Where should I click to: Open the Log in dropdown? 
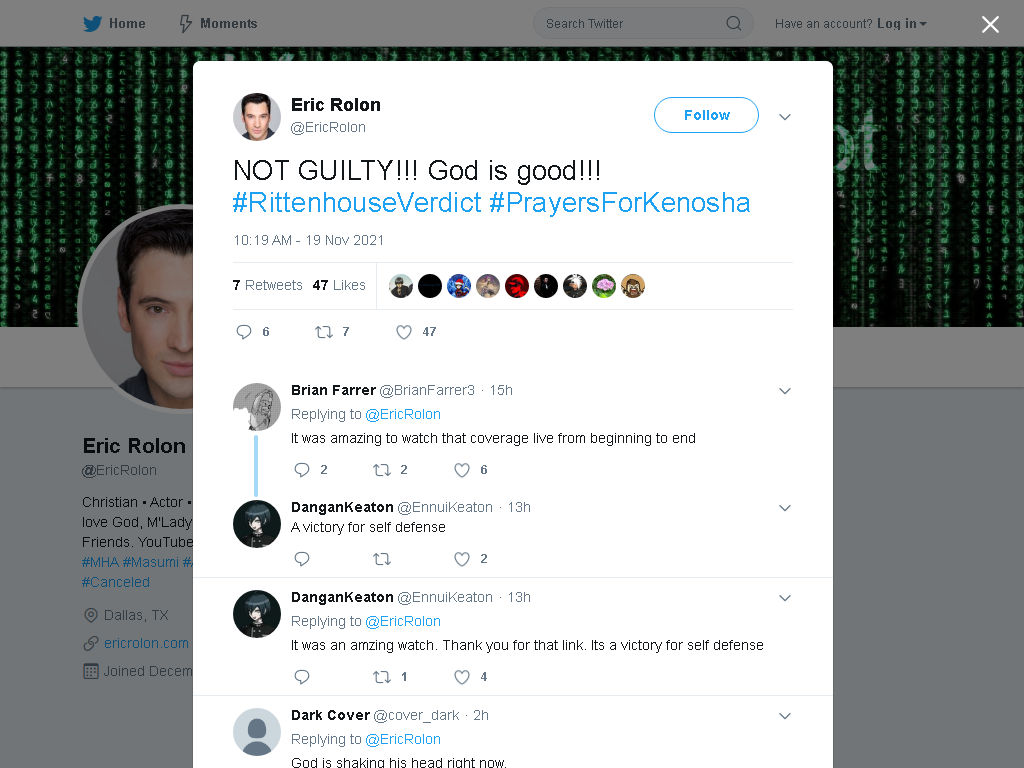(x=902, y=24)
